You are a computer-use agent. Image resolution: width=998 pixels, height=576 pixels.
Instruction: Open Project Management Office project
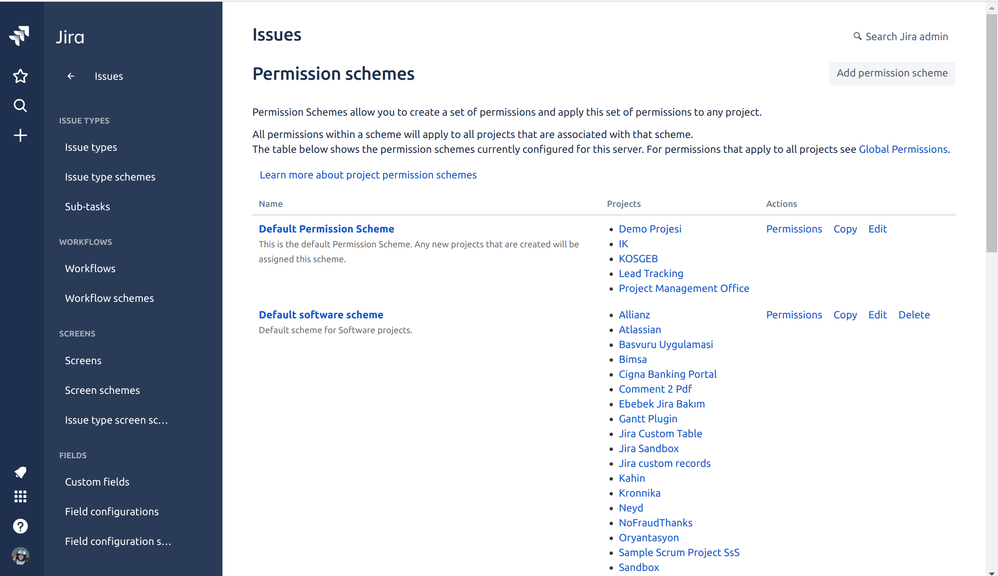pyautogui.click(x=684, y=288)
